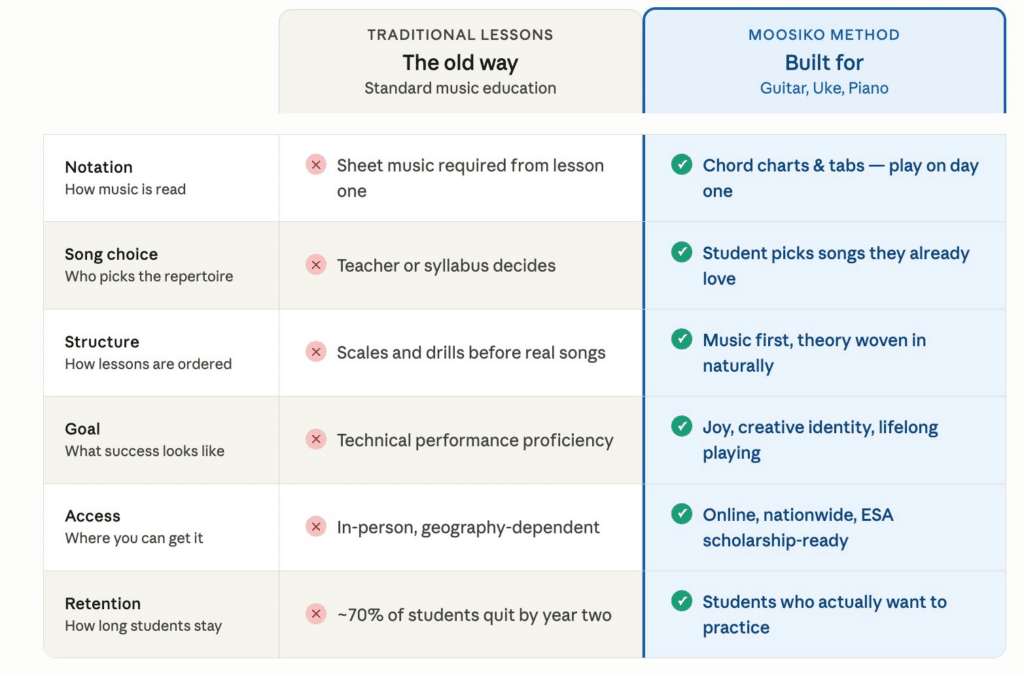
Task: Select the Traditional Lessons column header
Action: (460, 61)
